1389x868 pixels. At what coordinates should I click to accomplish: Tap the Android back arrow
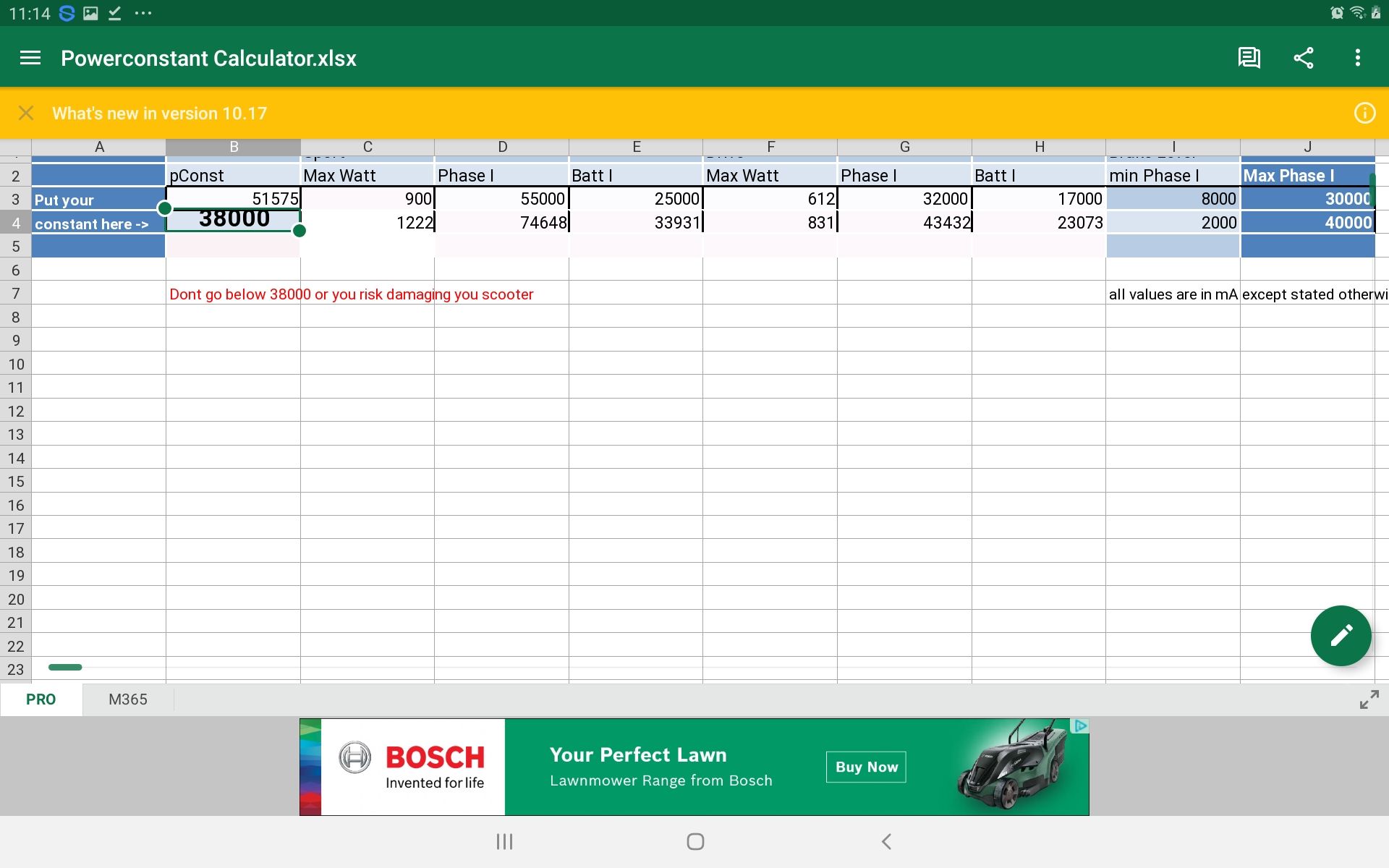pyautogui.click(x=886, y=841)
